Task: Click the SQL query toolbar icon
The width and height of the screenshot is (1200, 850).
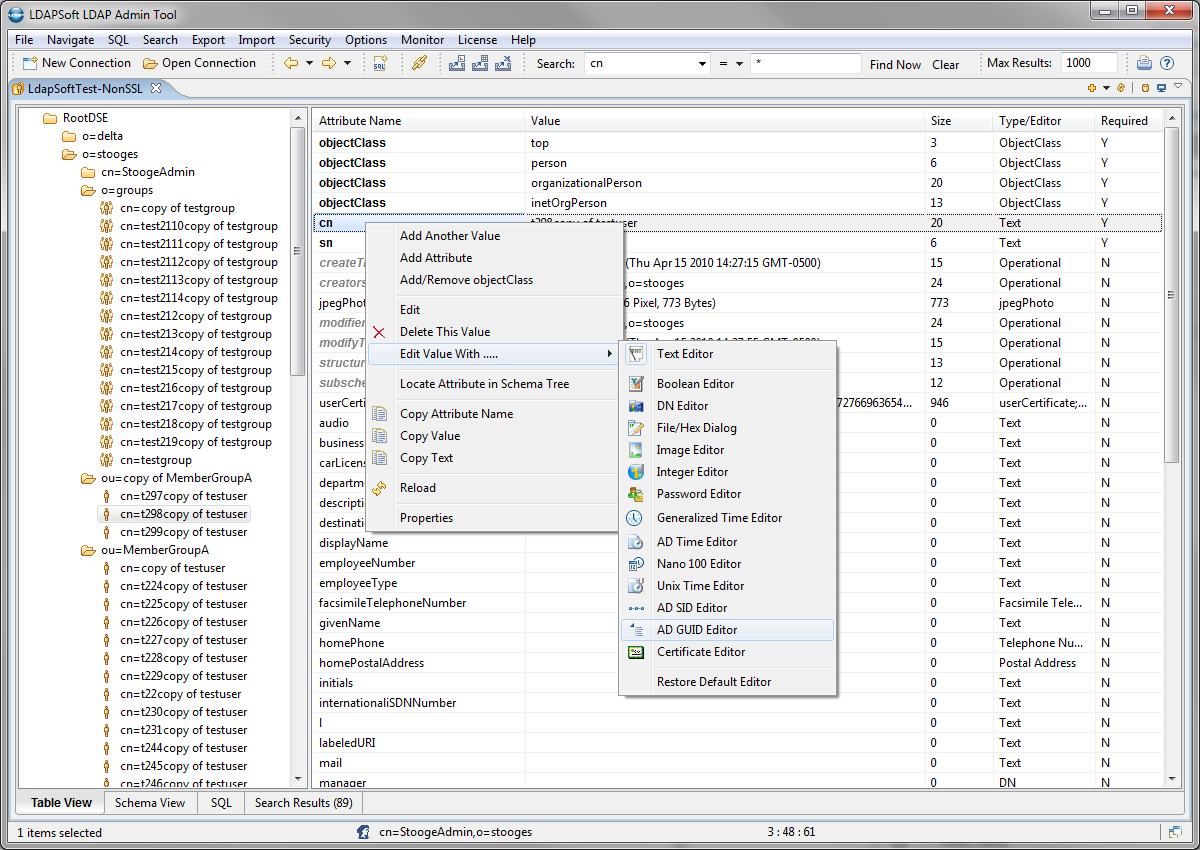Action: pyautogui.click(x=380, y=63)
